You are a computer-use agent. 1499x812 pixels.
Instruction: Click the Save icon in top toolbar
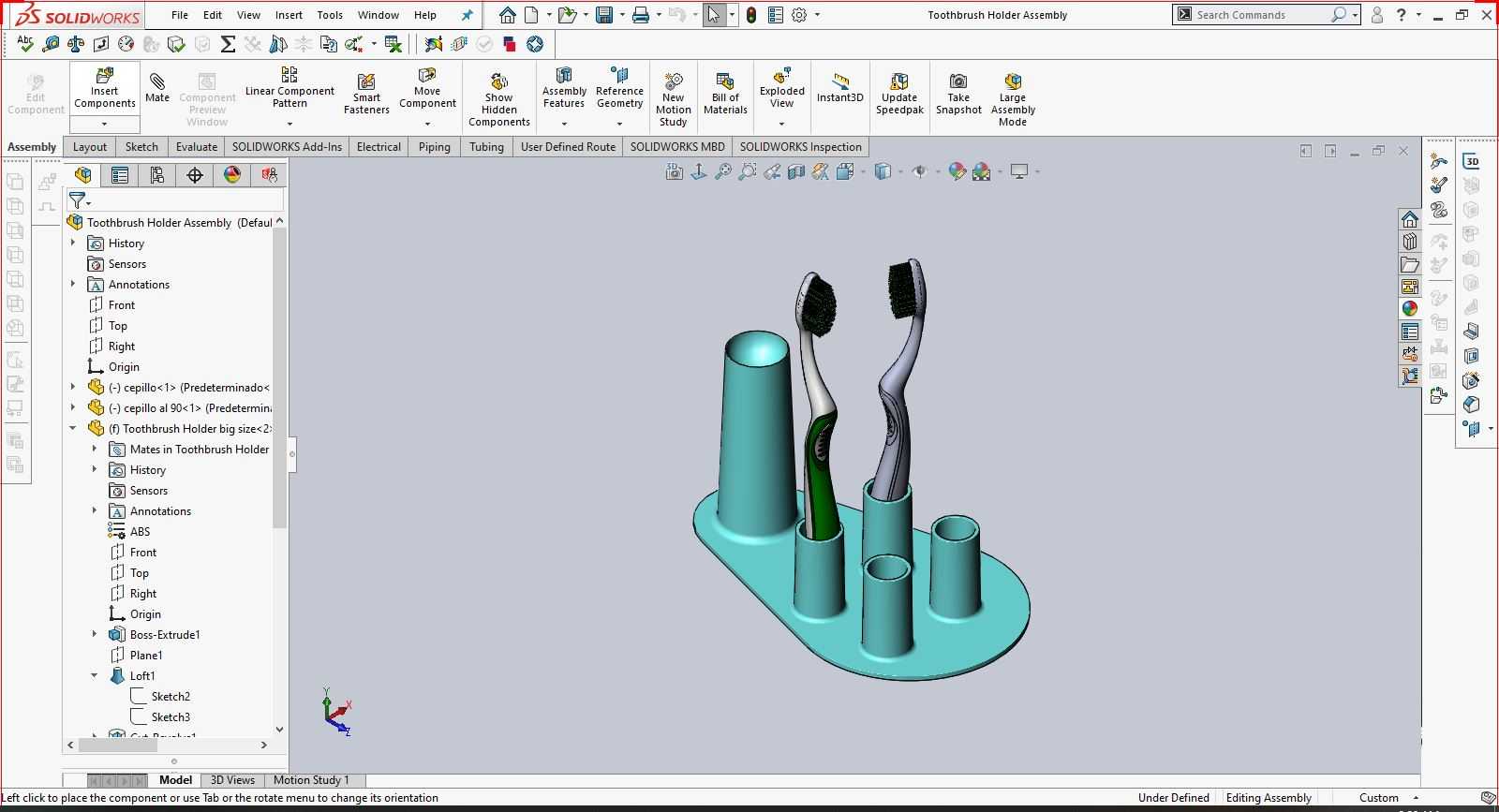pyautogui.click(x=604, y=15)
